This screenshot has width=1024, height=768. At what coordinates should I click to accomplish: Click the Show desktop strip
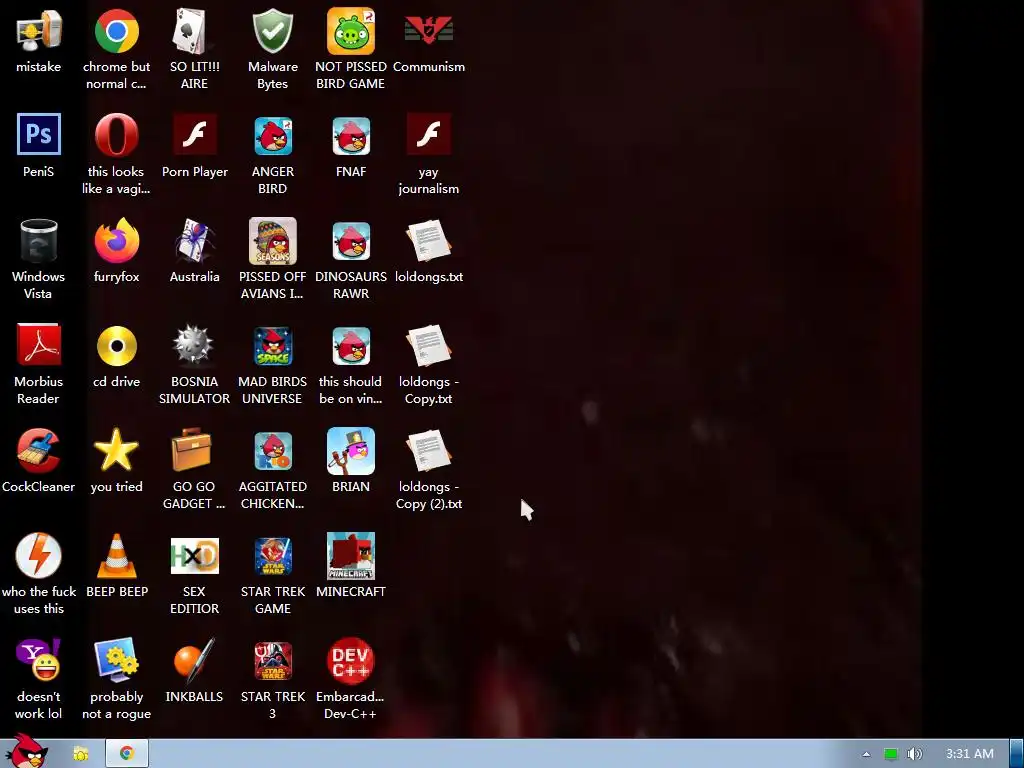click(x=1017, y=754)
